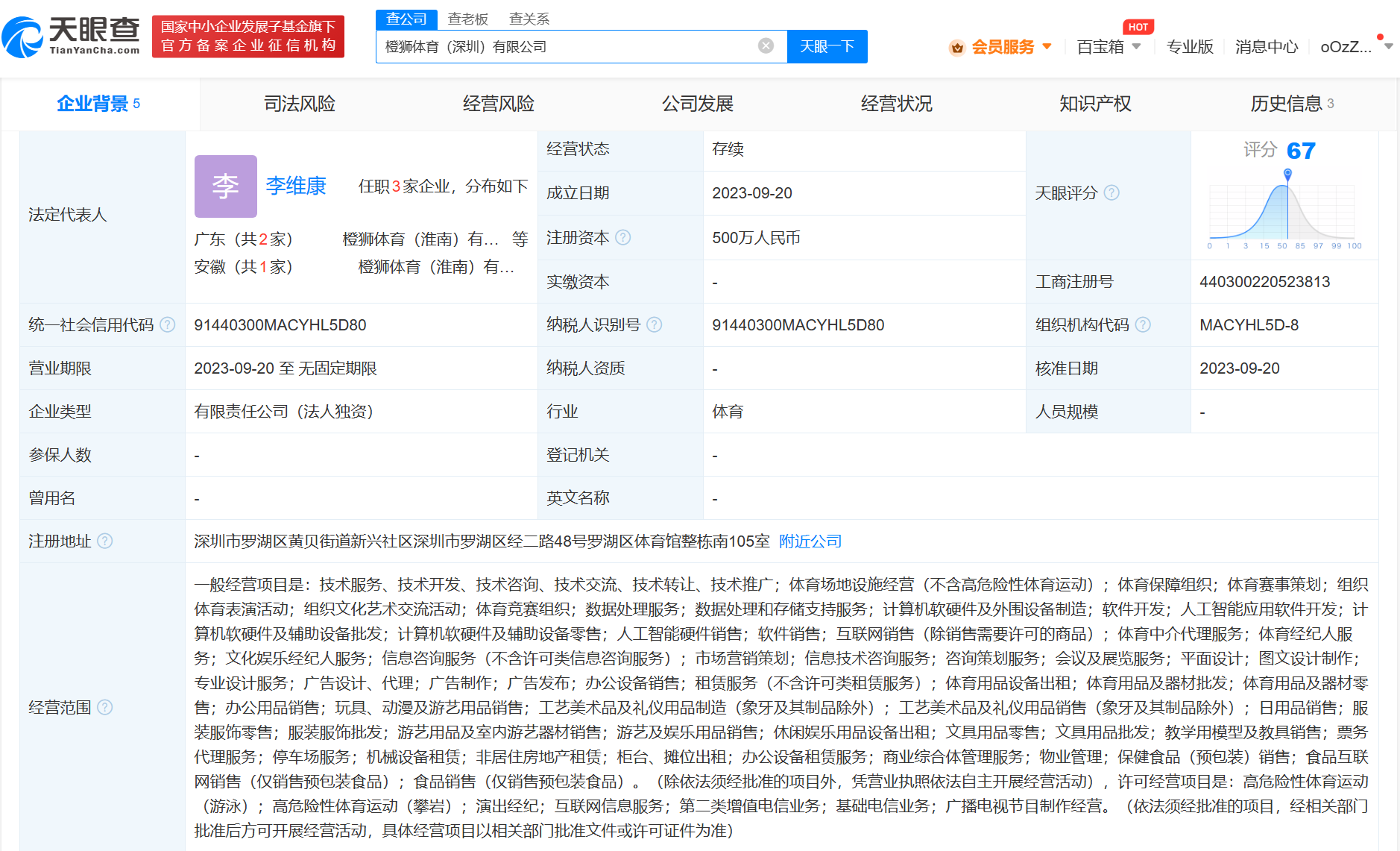Click help icon beside 组织机构代码
The image size is (1400, 851).
(x=1143, y=325)
